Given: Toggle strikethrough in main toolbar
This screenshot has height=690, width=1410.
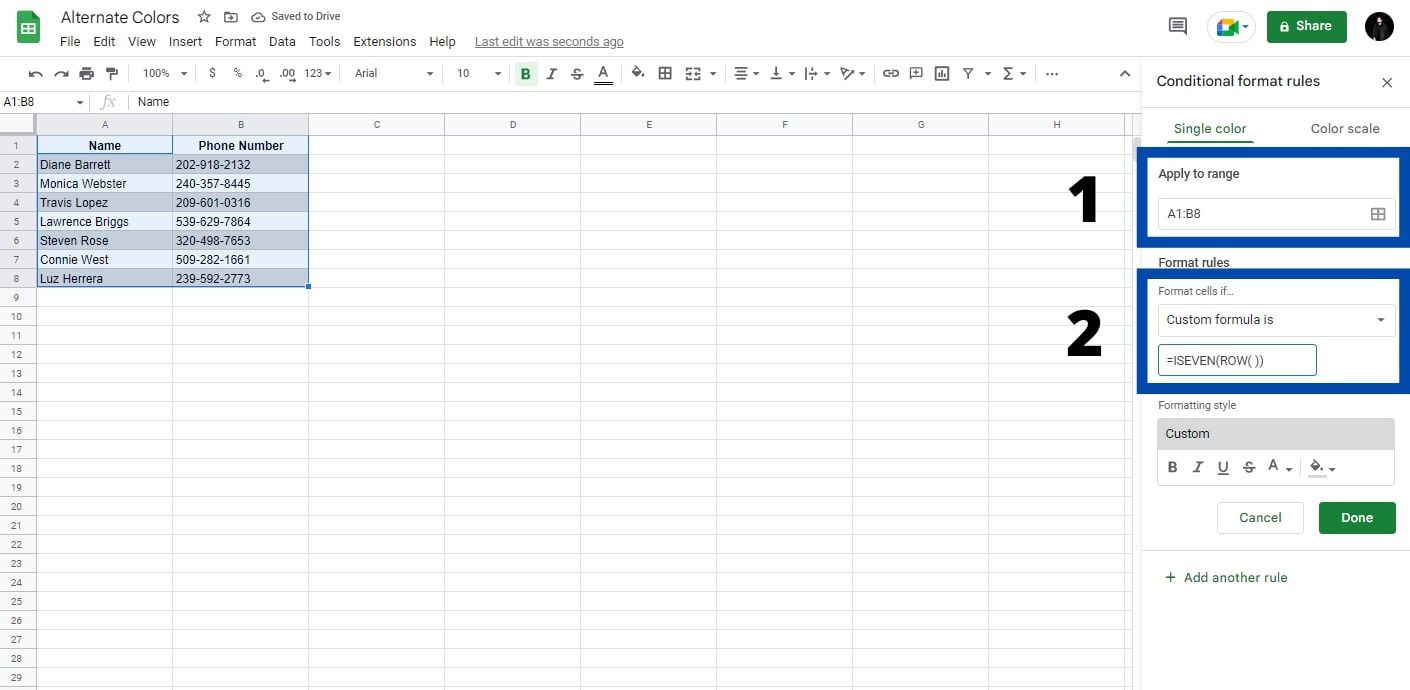Looking at the screenshot, I should [x=577, y=73].
